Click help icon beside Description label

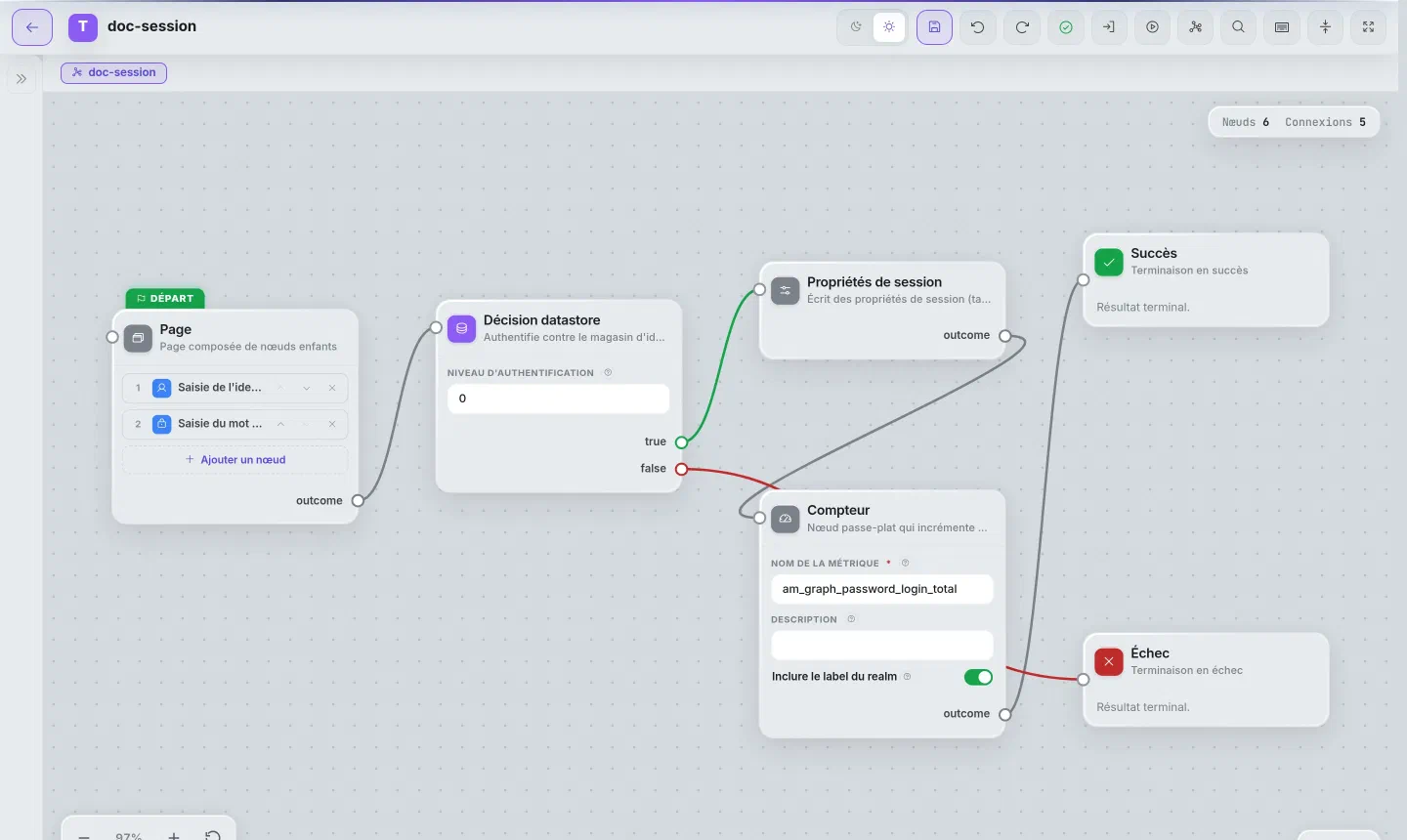(x=851, y=619)
